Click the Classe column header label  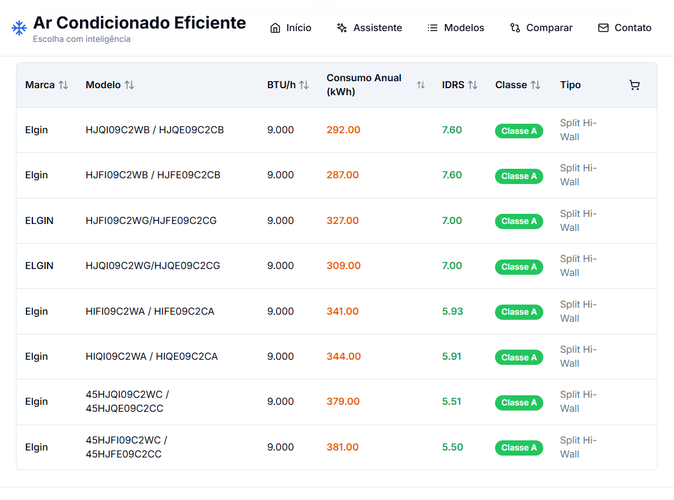point(511,85)
